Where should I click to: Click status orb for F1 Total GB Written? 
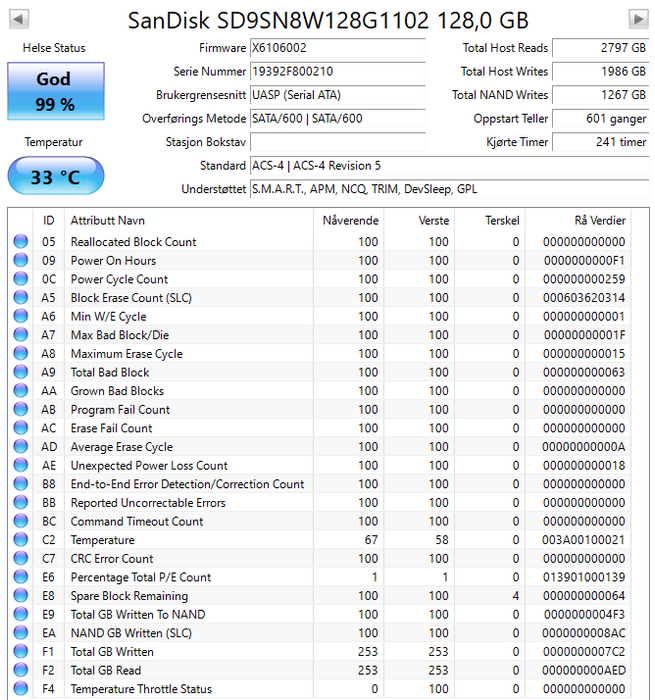pos(21,651)
